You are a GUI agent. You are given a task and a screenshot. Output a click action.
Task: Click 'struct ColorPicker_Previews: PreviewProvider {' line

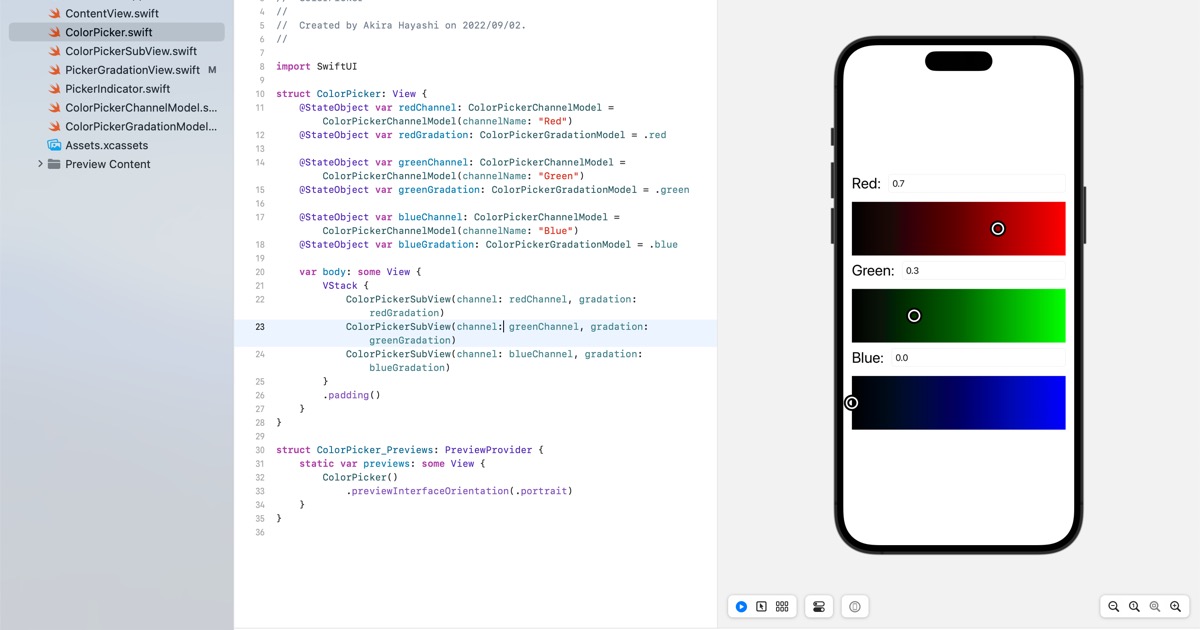pos(410,450)
